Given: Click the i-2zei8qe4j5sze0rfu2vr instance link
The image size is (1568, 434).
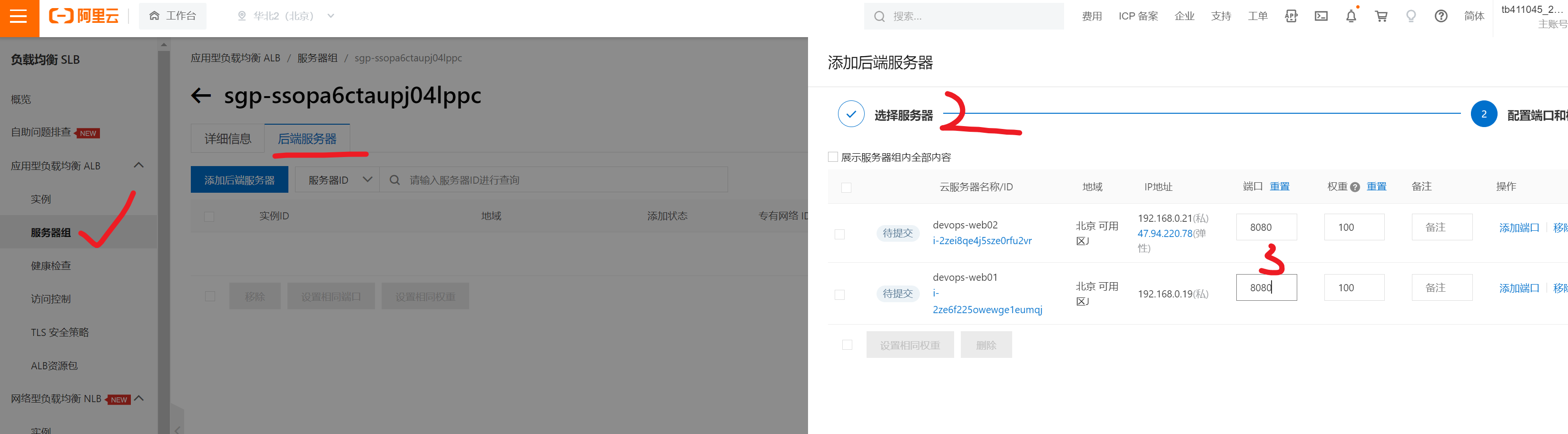Looking at the screenshot, I should point(982,241).
